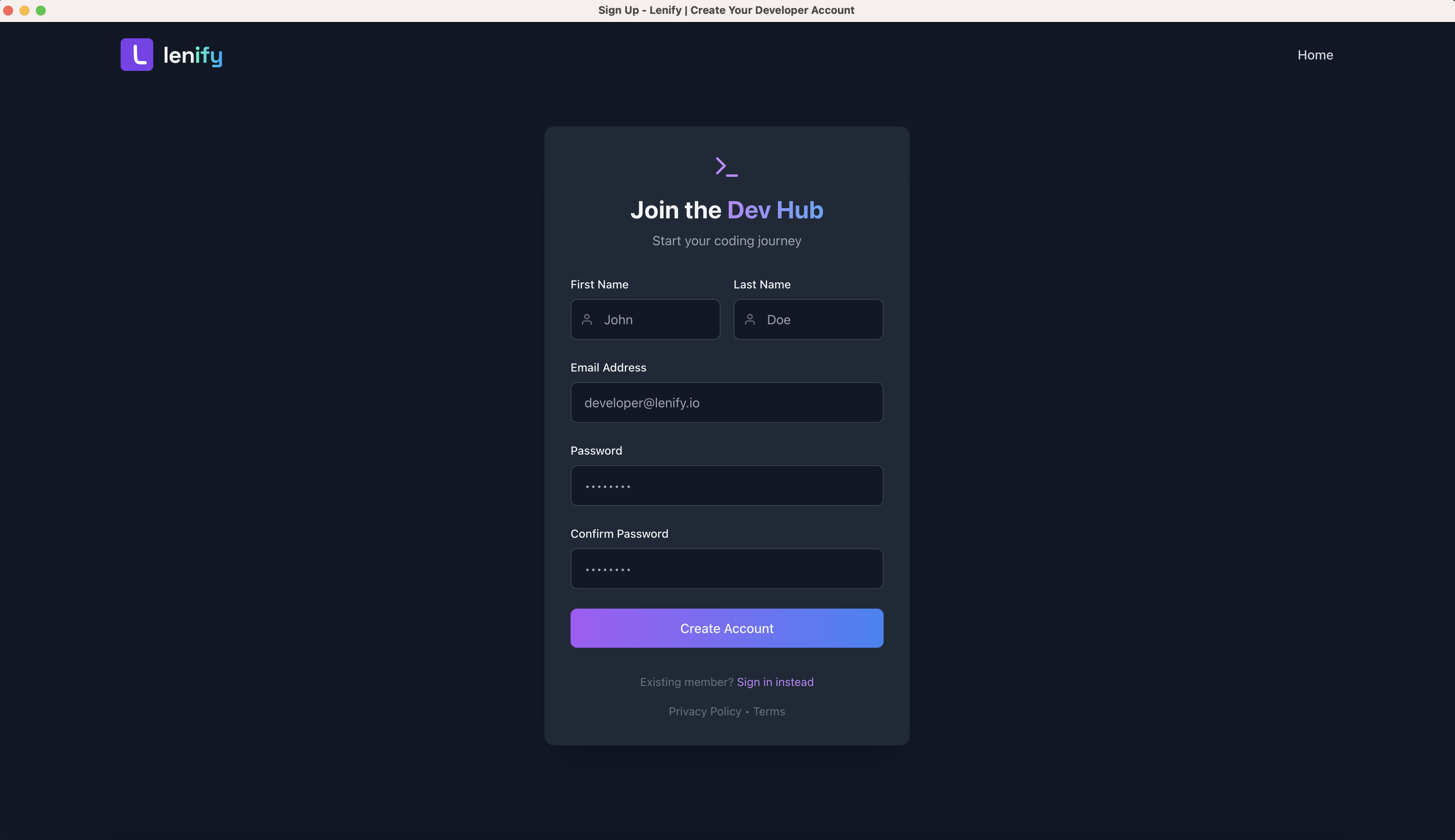1455x840 pixels.
Task: Click the person icon inside the Last Name field
Action: pos(750,320)
